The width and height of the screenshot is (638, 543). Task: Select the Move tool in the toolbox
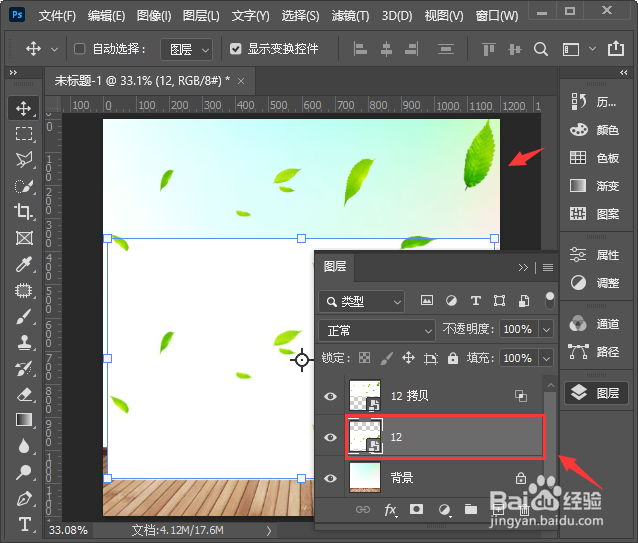24,108
